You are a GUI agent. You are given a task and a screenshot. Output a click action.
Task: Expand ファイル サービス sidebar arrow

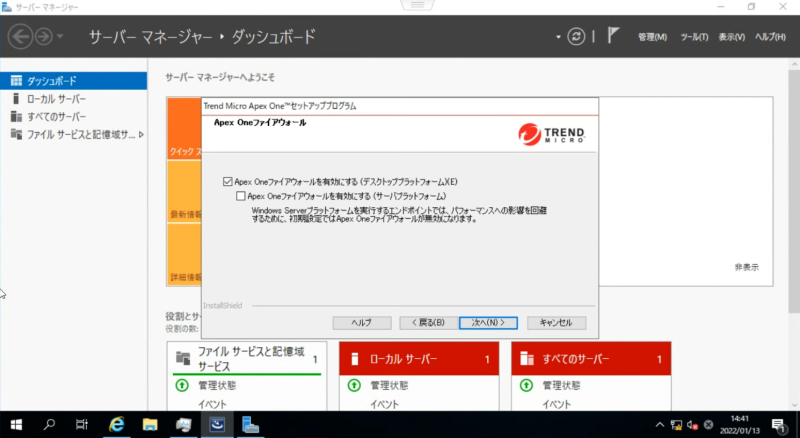coord(141,134)
